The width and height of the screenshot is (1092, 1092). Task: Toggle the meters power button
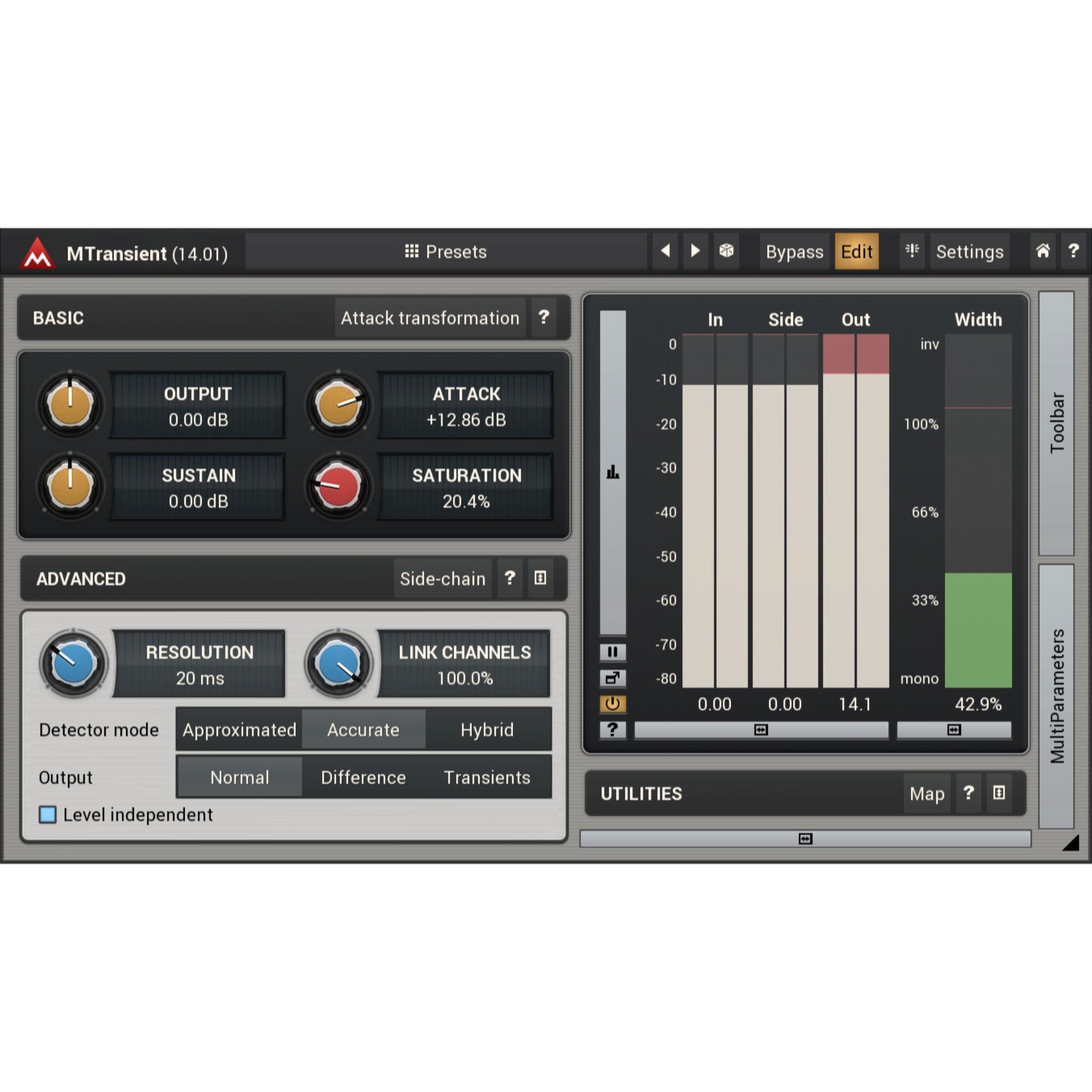click(613, 704)
